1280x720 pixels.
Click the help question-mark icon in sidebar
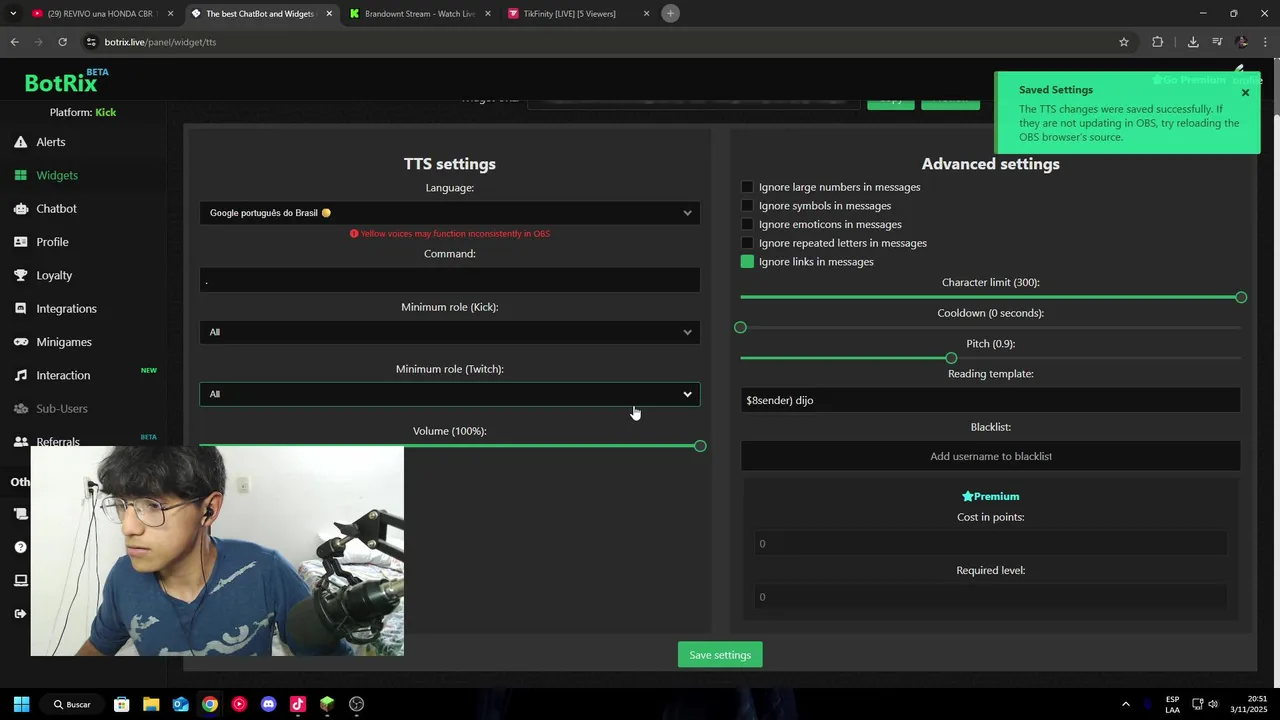pyautogui.click(x=20, y=547)
